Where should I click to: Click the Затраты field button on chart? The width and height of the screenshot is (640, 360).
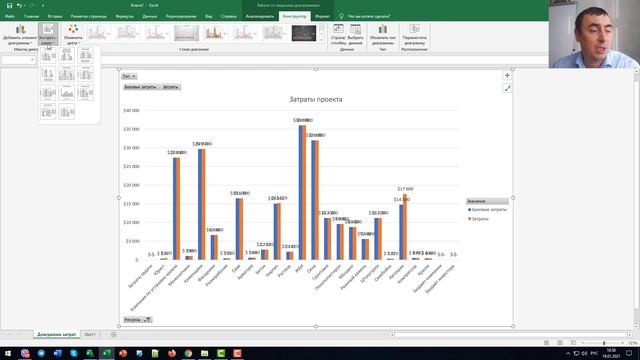pos(170,87)
